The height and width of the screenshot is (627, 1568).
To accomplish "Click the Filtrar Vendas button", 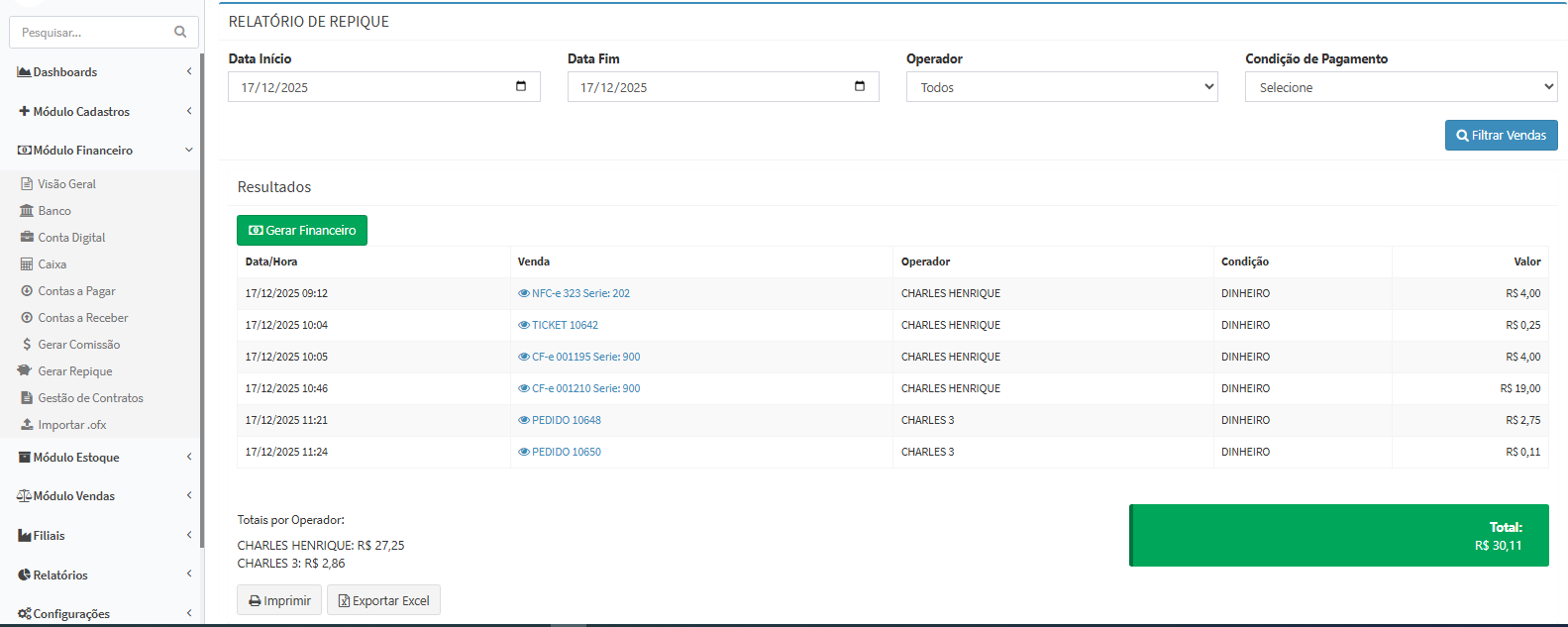I will (1501, 135).
